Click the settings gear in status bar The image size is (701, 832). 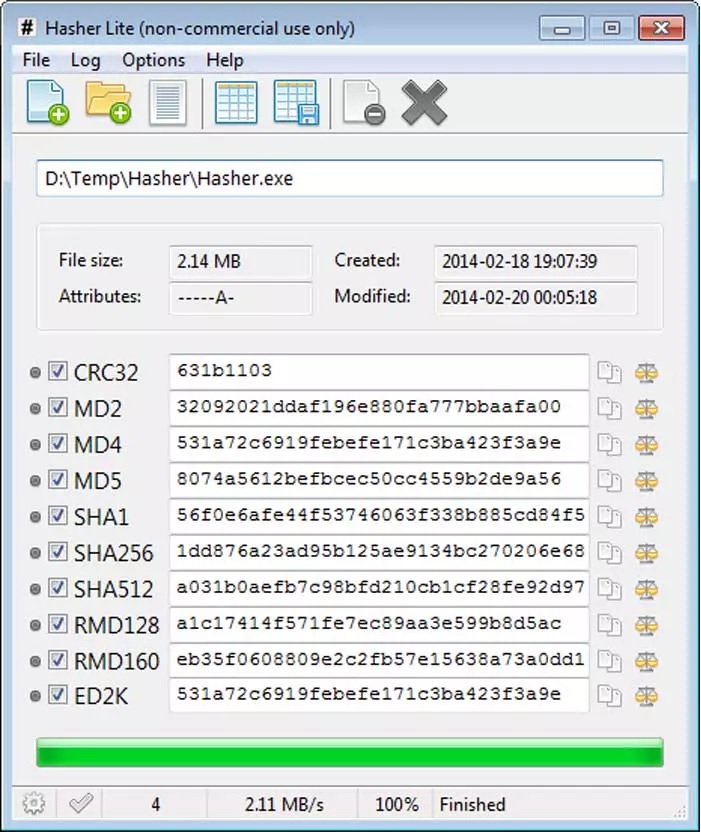[34, 804]
